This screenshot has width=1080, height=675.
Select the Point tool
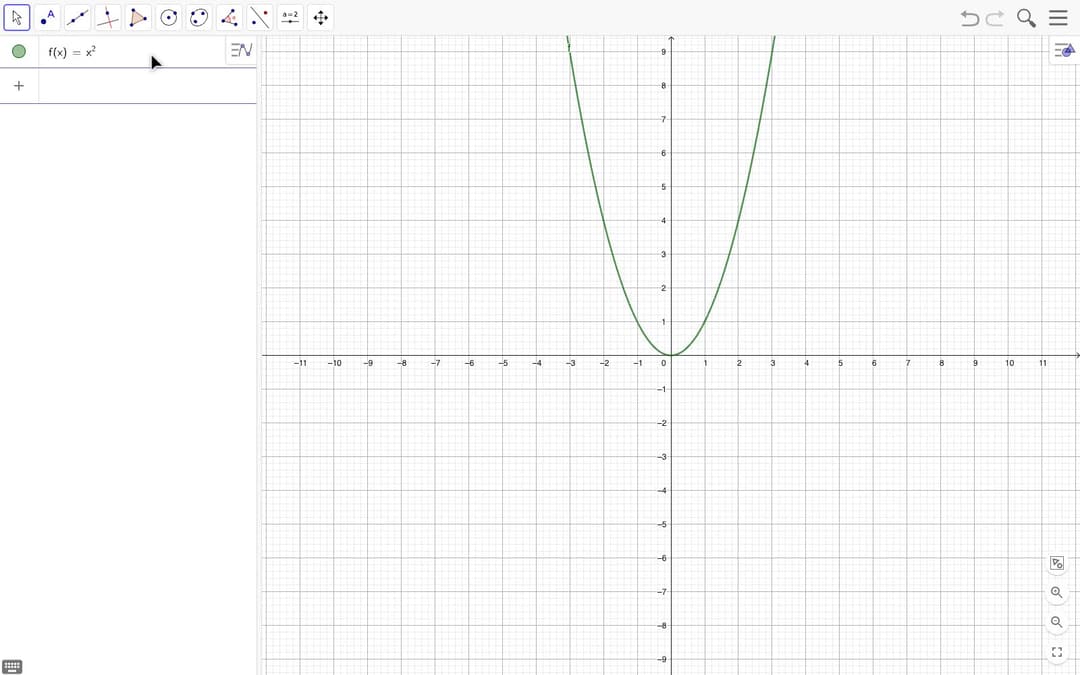[47, 17]
